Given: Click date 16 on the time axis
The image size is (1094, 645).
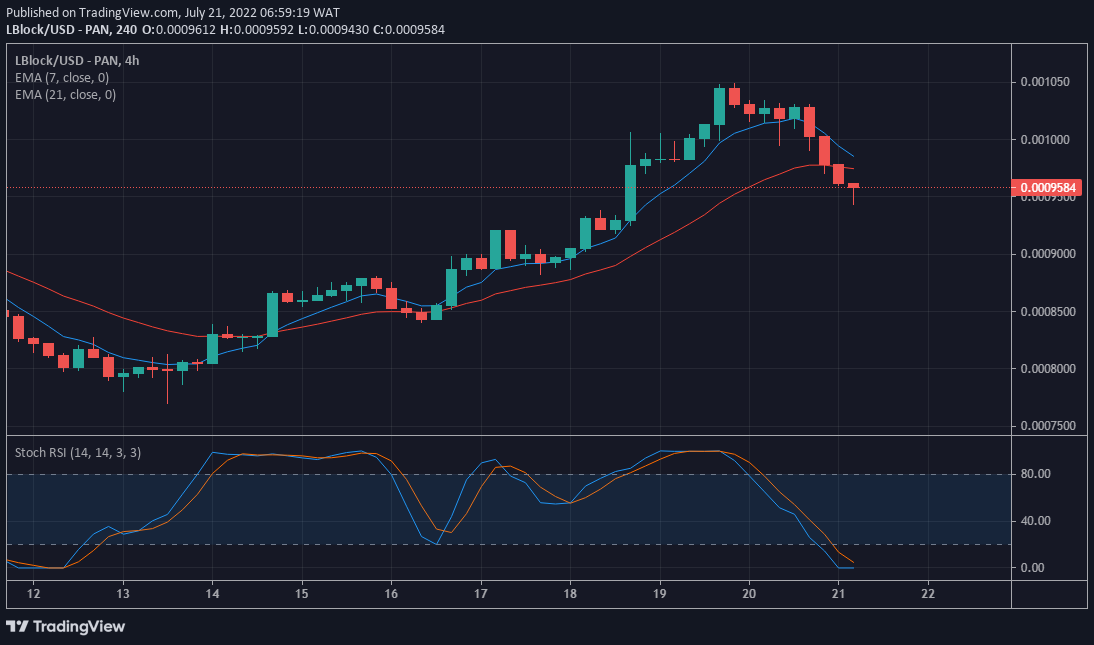Looking at the screenshot, I should coord(391,594).
